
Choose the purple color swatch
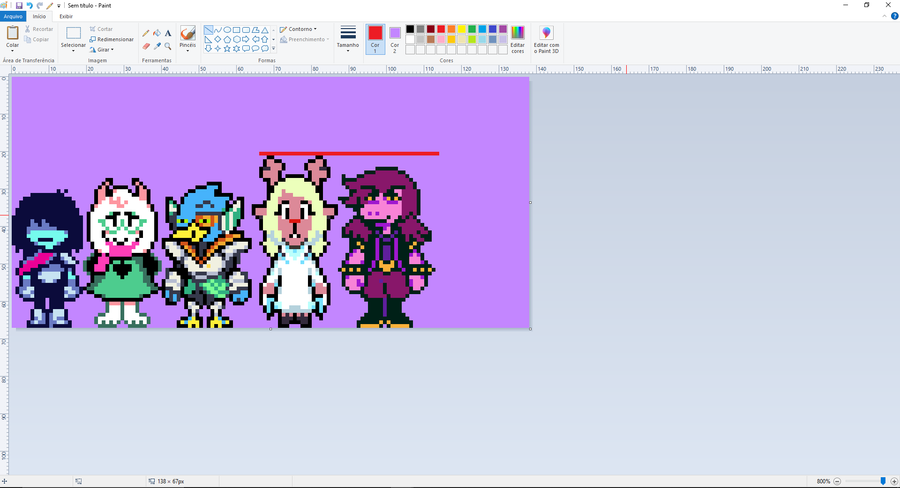tap(503, 29)
